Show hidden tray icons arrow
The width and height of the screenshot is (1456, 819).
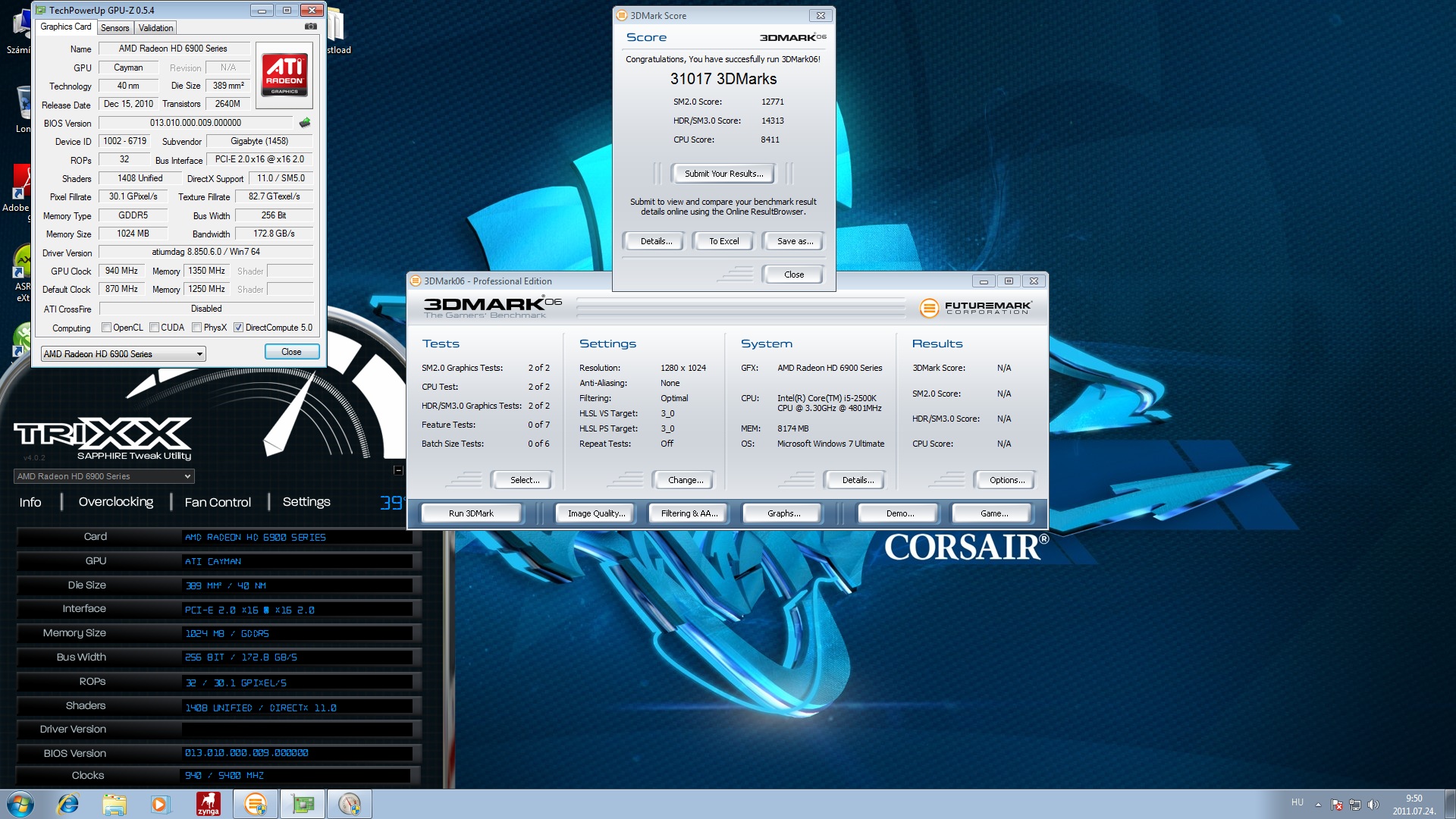(x=1318, y=805)
